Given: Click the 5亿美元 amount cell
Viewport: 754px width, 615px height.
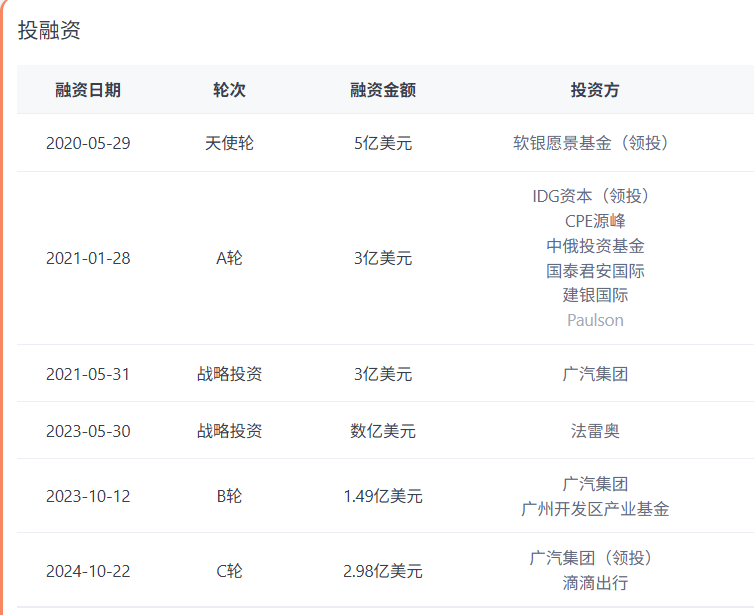Looking at the screenshot, I should click(383, 143).
